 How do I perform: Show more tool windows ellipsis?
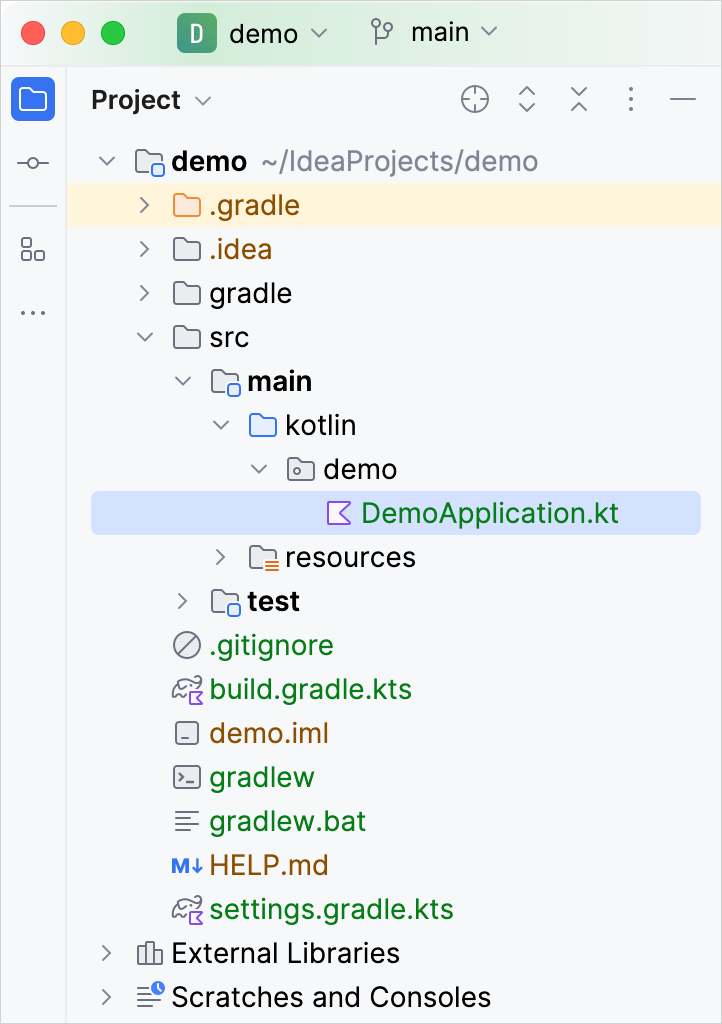[x=33, y=313]
